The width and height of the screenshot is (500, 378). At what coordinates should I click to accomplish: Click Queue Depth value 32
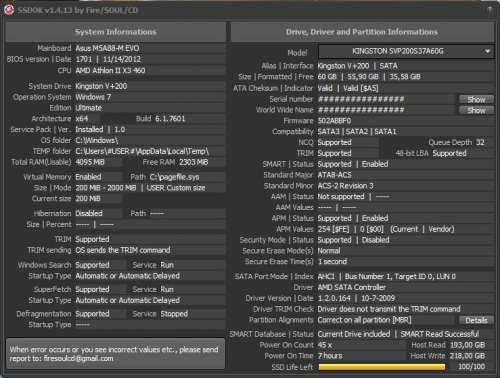(480, 142)
